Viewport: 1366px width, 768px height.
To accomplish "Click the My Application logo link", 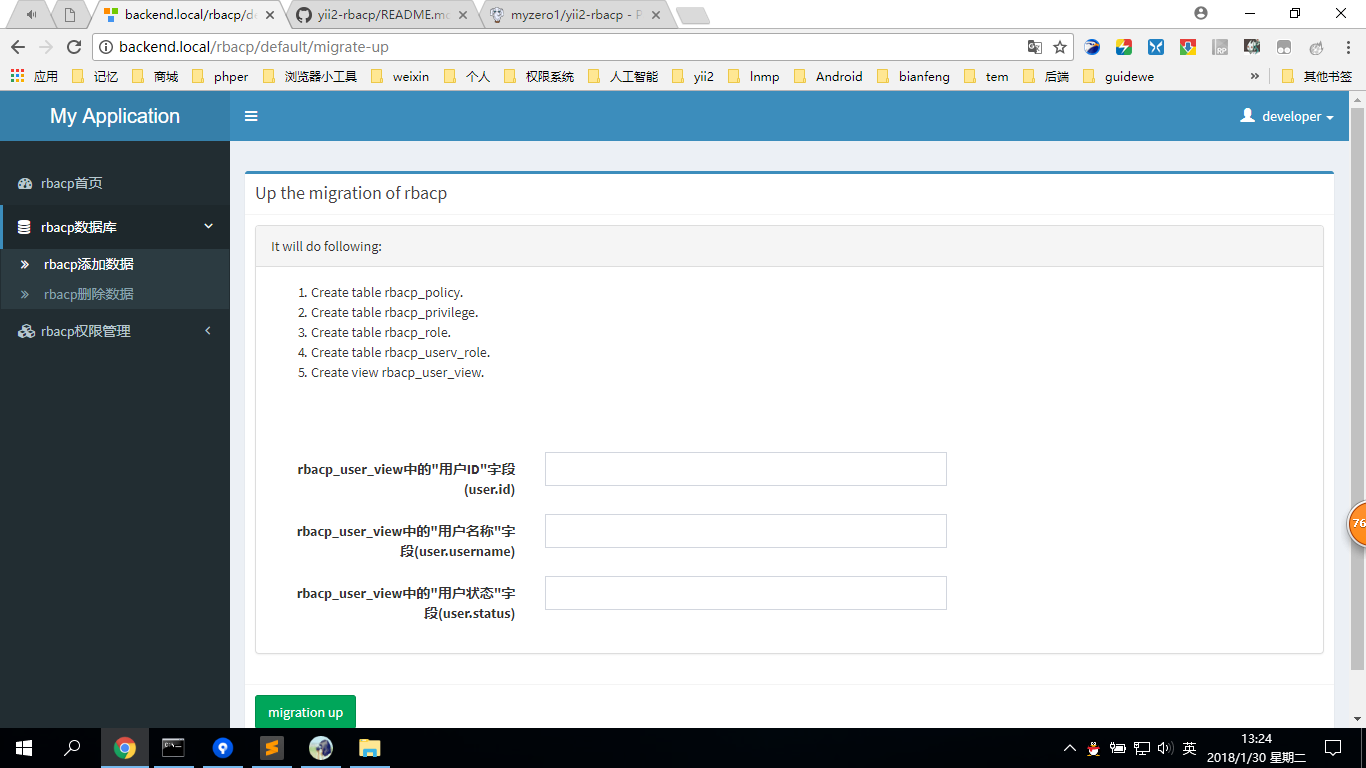I will click(x=115, y=116).
